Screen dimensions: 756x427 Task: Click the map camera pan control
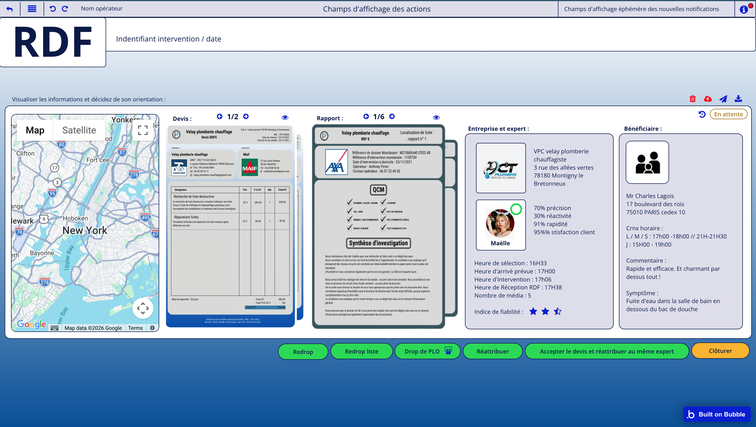(x=143, y=308)
